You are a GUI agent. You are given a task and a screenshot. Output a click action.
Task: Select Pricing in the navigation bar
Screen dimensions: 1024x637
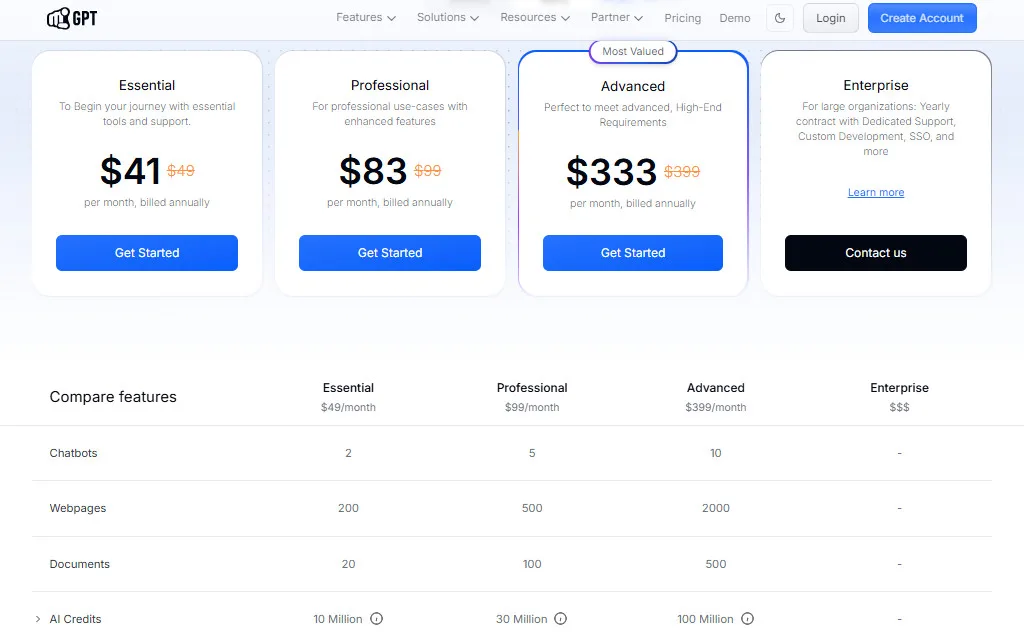[x=683, y=18]
